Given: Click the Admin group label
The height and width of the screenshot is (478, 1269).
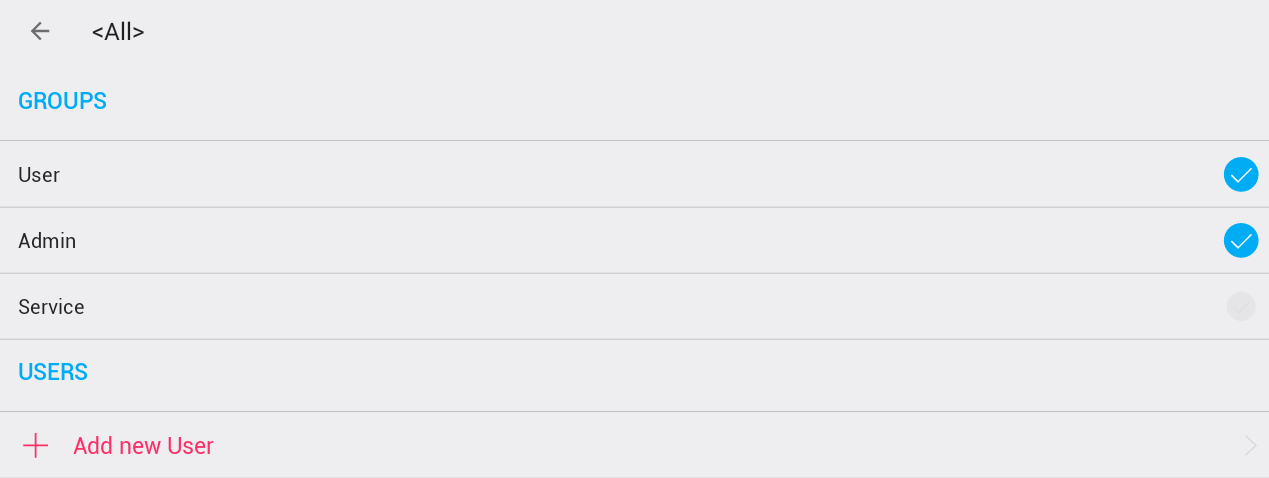Looking at the screenshot, I should pyautogui.click(x=47, y=241).
